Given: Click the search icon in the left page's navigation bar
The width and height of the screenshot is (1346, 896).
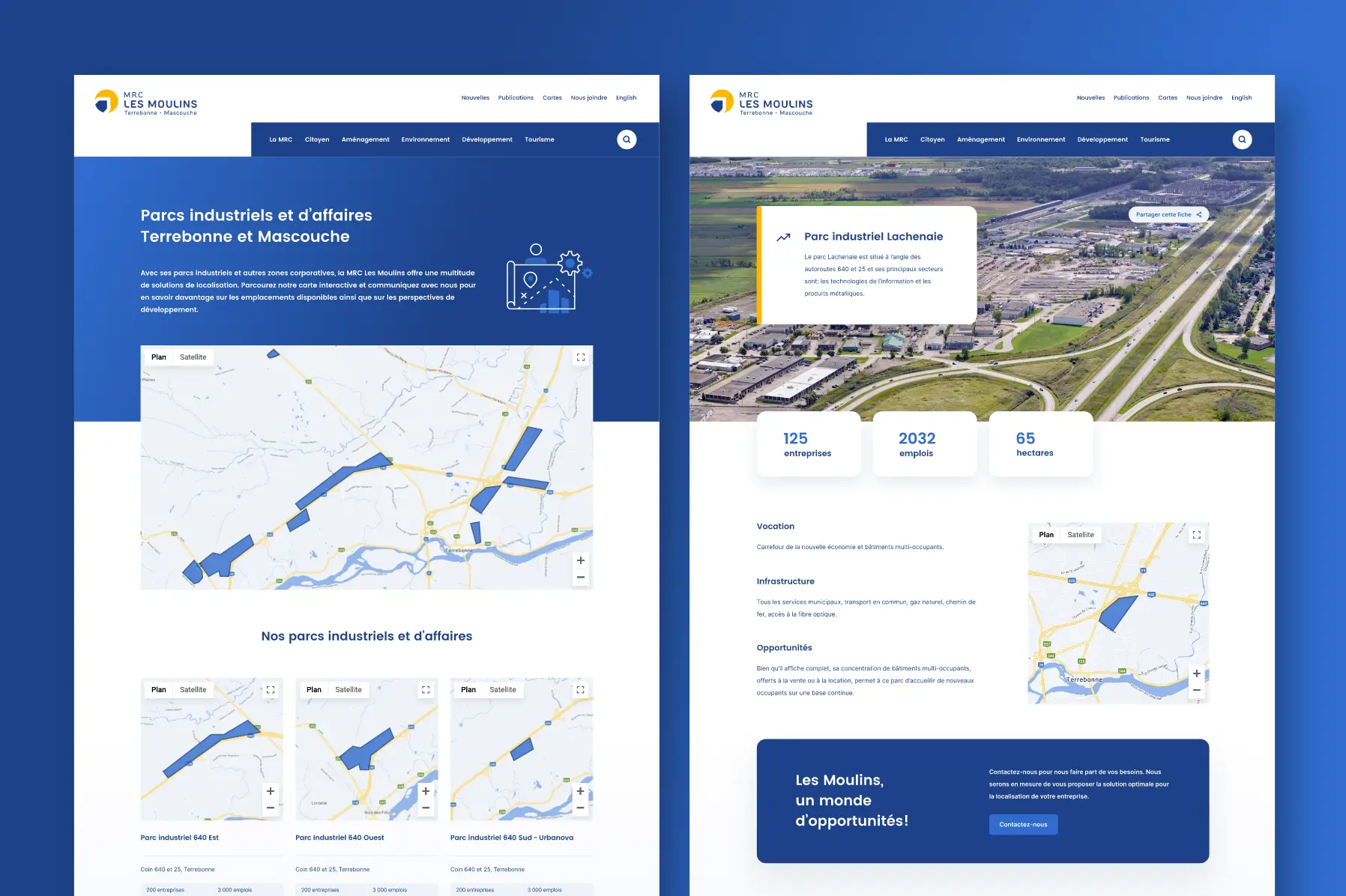Looking at the screenshot, I should 627,139.
